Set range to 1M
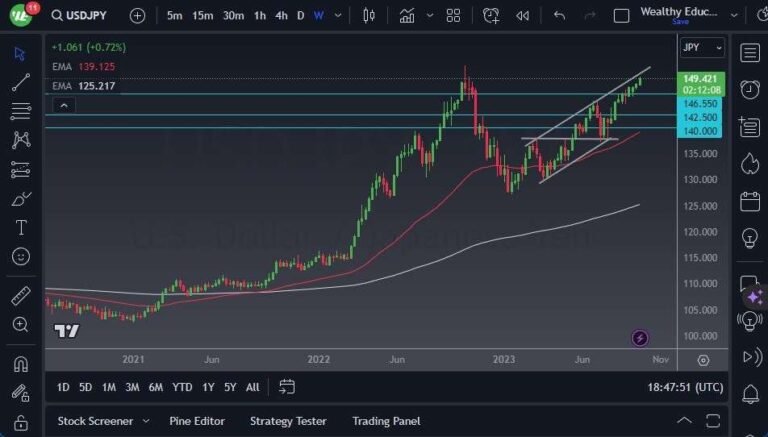Screen dimensions: 768x437 click(109, 388)
